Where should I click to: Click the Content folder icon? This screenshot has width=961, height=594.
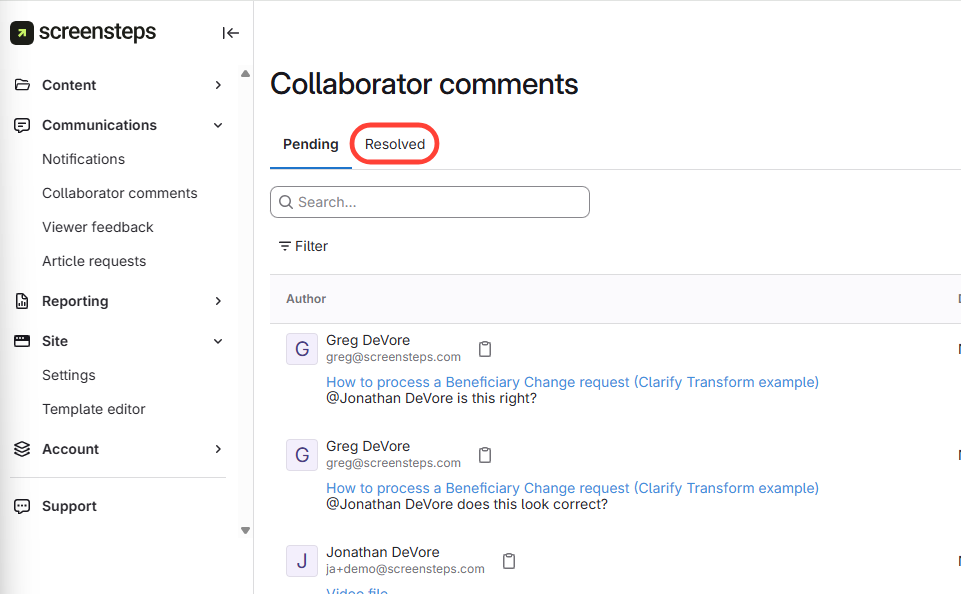pyautogui.click(x=22, y=85)
